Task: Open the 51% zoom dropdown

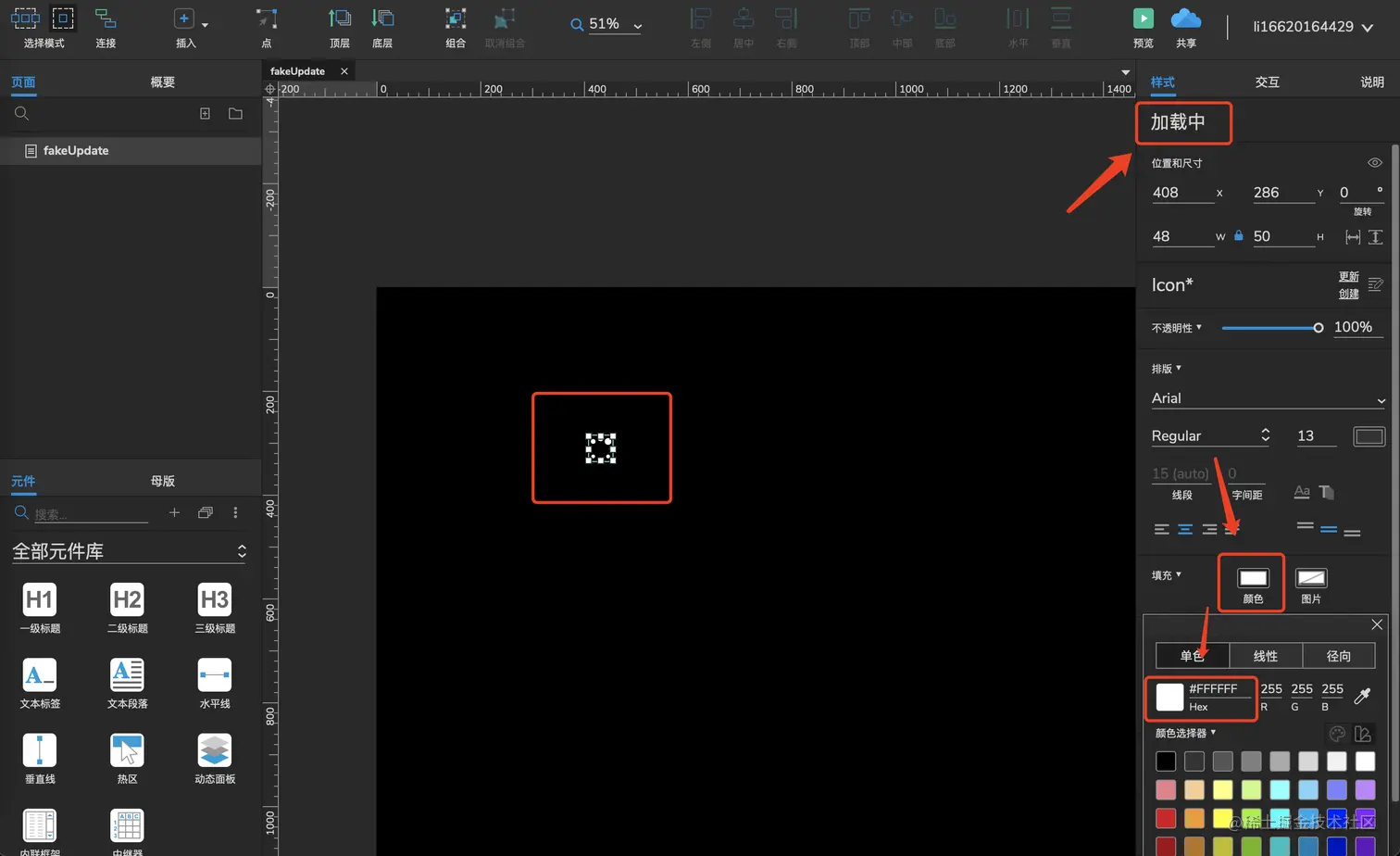Action: click(637, 26)
